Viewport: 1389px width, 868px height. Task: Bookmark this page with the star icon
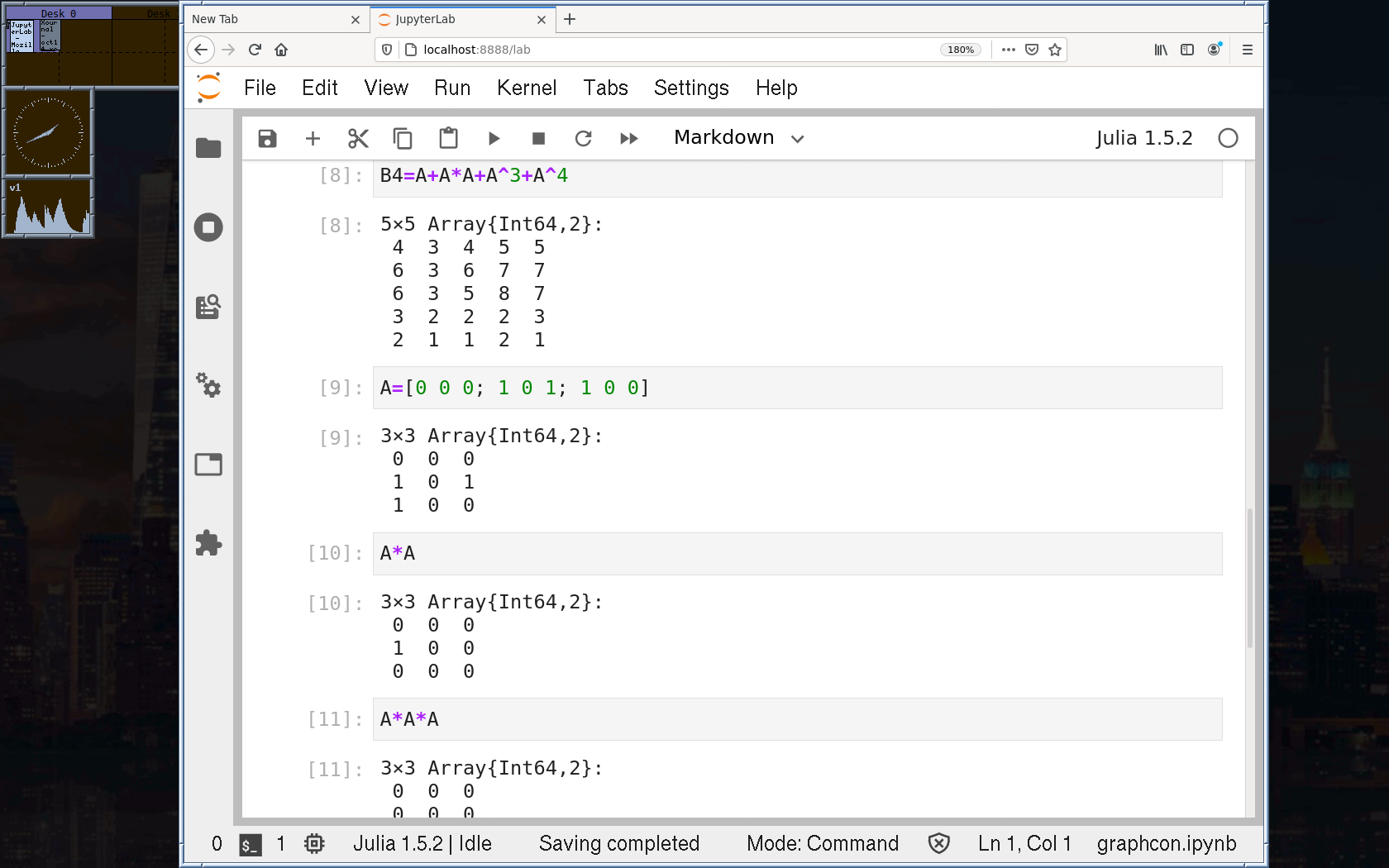tap(1055, 50)
